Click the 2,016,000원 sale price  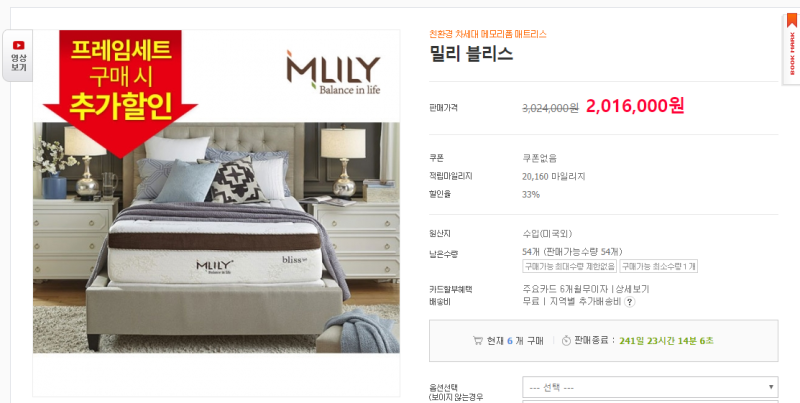coord(635,106)
